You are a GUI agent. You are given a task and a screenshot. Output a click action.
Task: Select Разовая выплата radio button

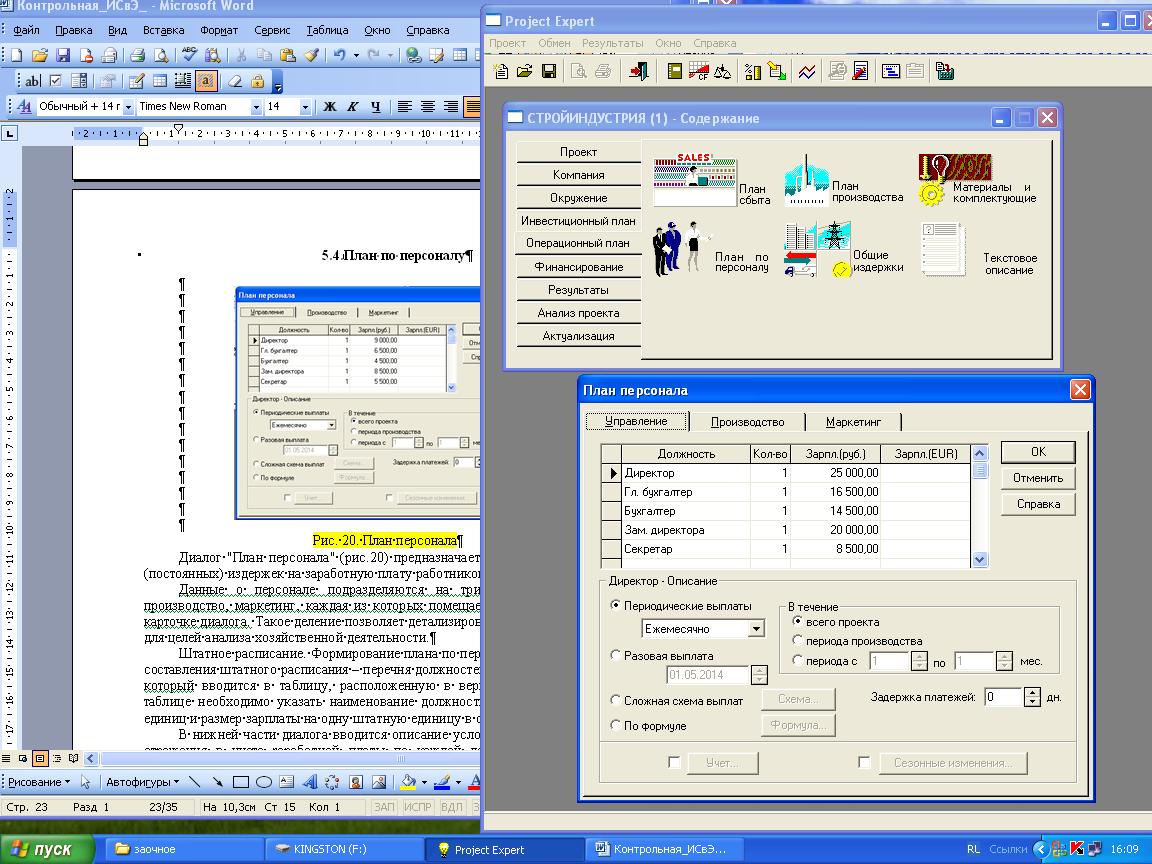(615, 655)
